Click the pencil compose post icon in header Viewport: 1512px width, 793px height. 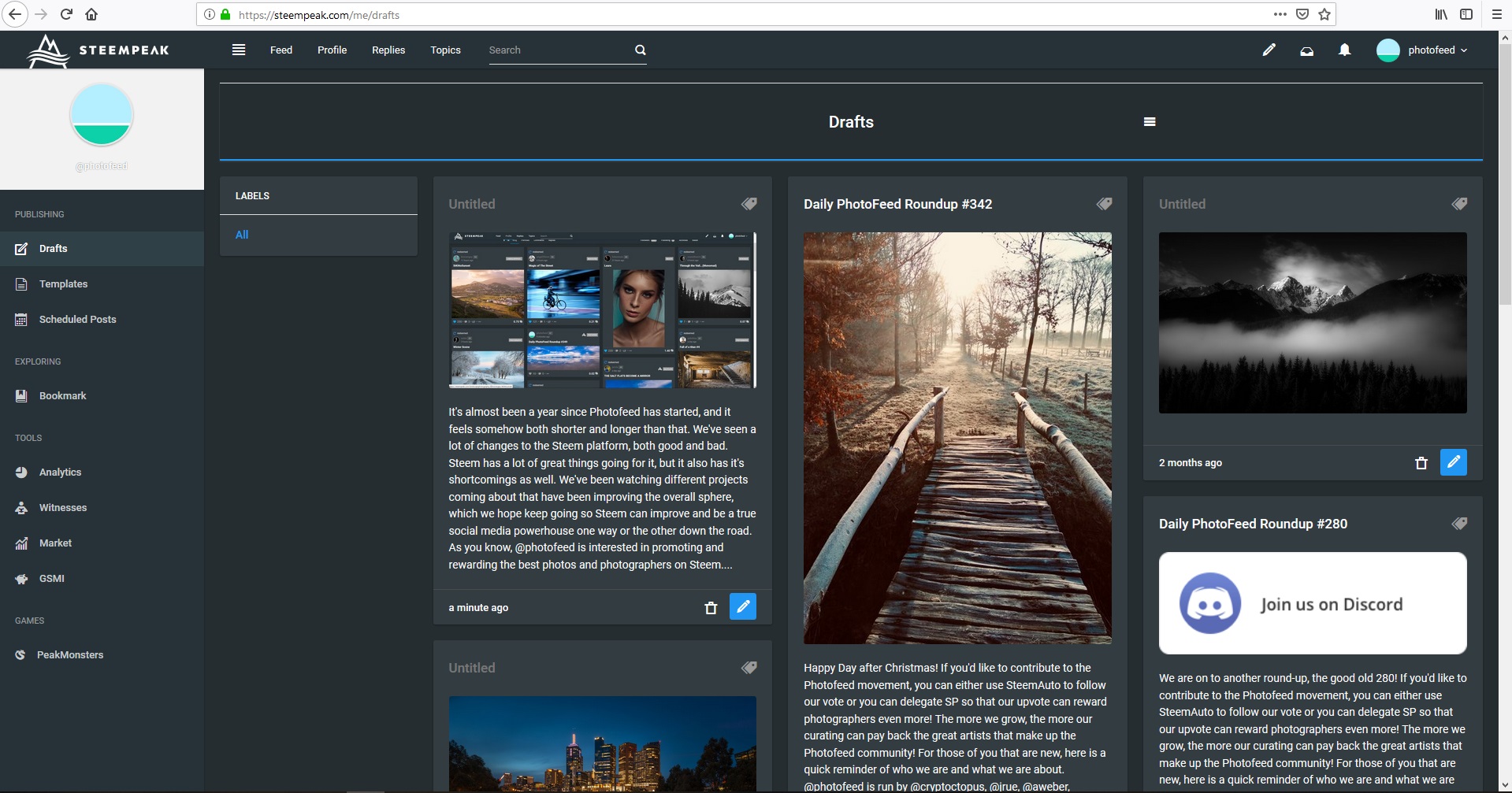coord(1269,50)
